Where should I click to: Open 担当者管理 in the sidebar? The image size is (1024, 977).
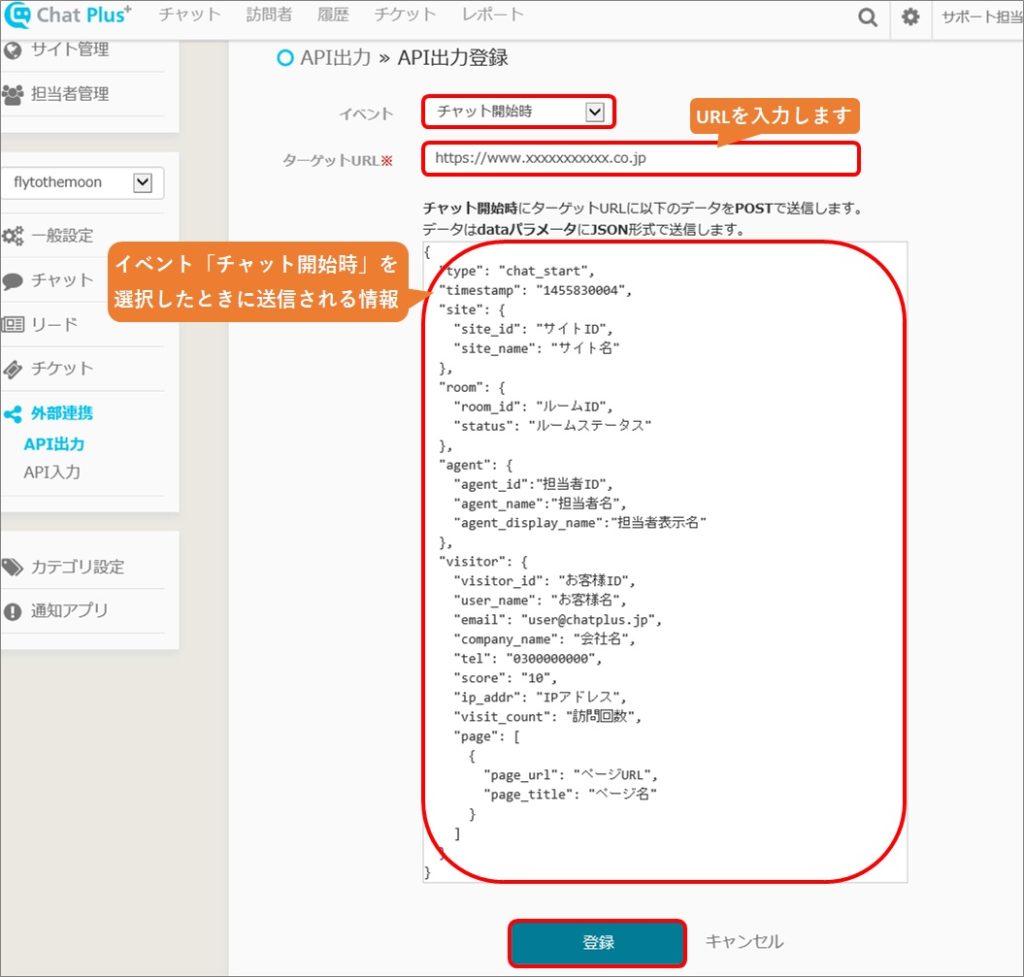70,94
